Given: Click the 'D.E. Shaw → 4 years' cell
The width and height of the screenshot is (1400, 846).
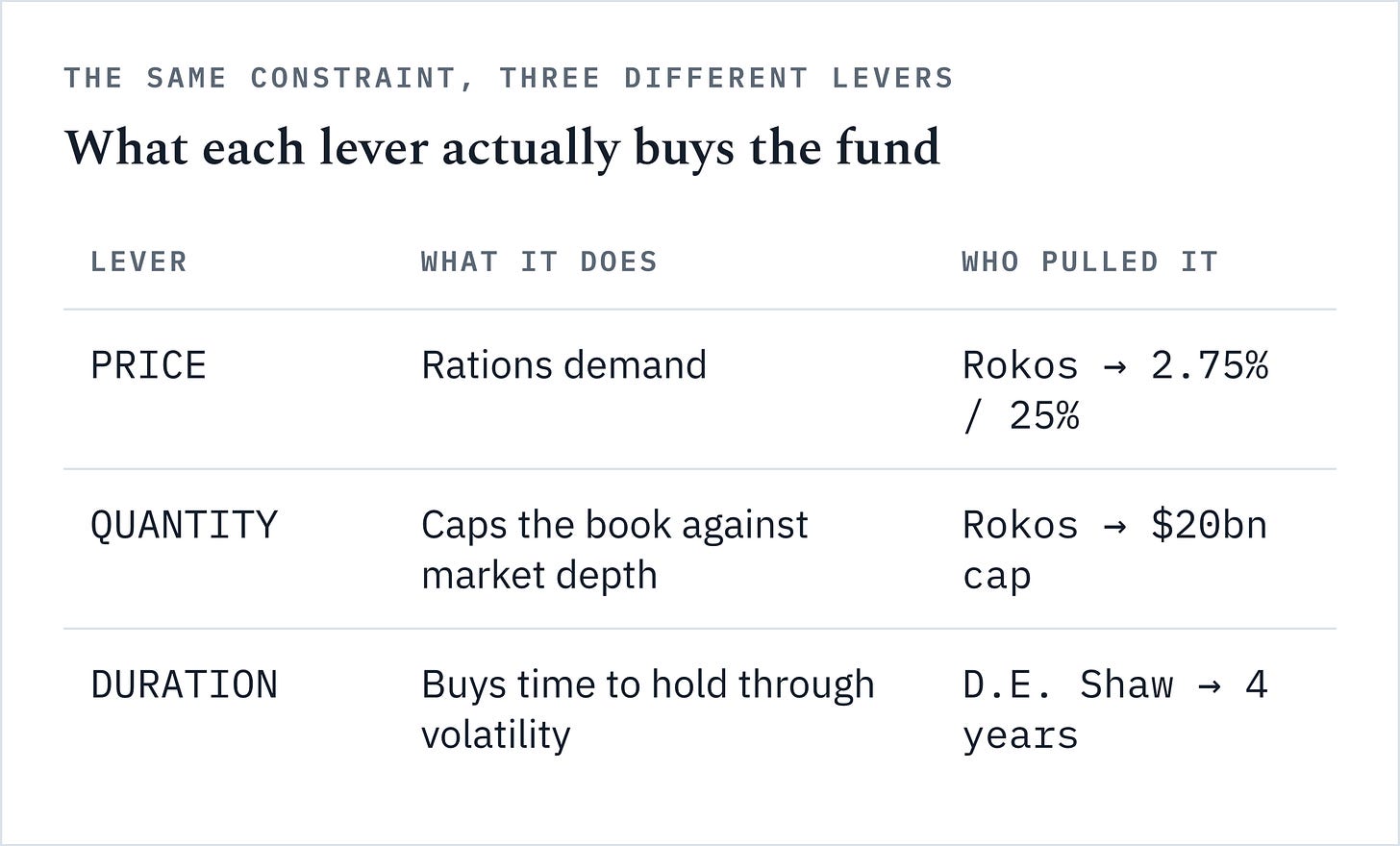Looking at the screenshot, I should (x=1115, y=709).
